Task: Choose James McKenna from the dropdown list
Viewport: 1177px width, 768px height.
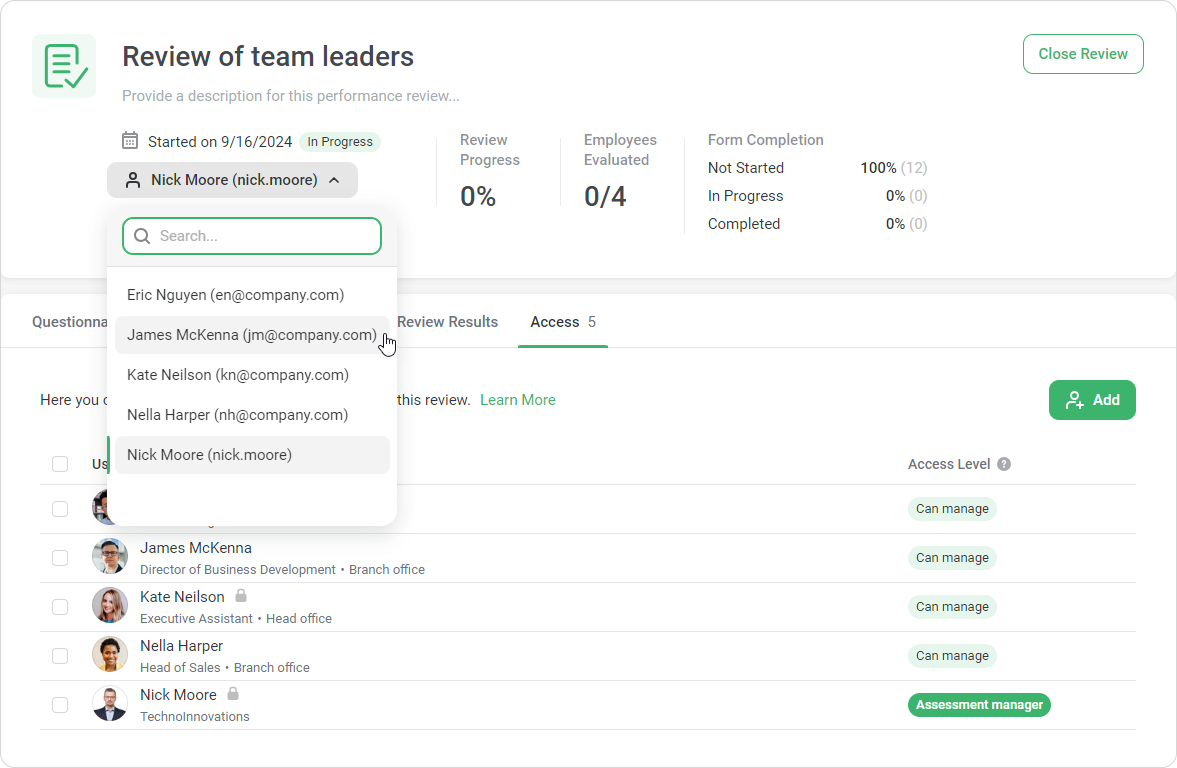Action: point(251,335)
